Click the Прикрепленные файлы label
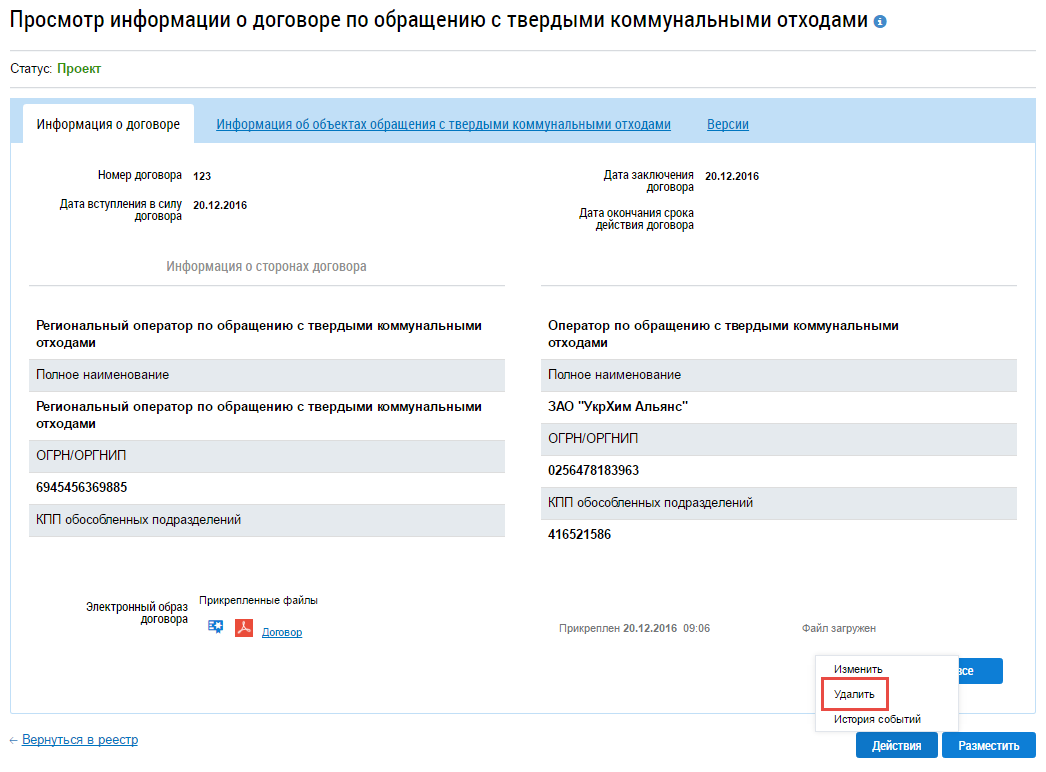 [258, 600]
